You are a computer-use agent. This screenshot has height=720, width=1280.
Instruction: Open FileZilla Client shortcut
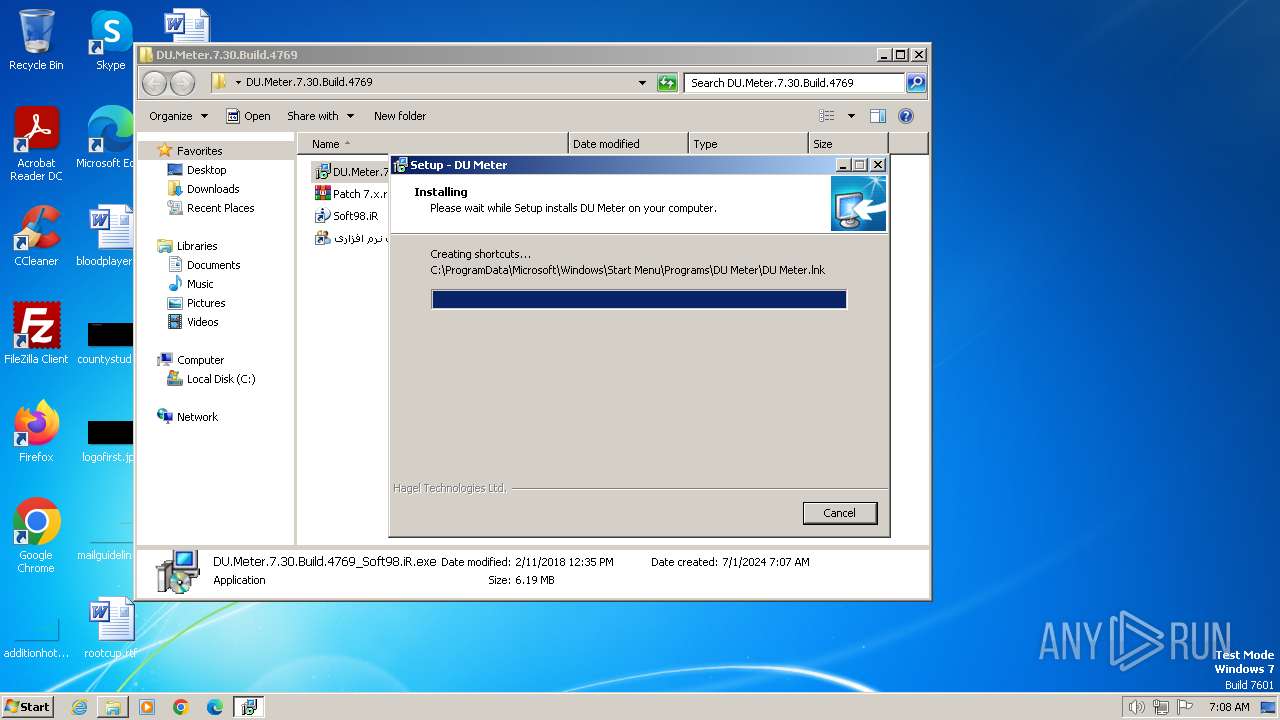[36, 333]
